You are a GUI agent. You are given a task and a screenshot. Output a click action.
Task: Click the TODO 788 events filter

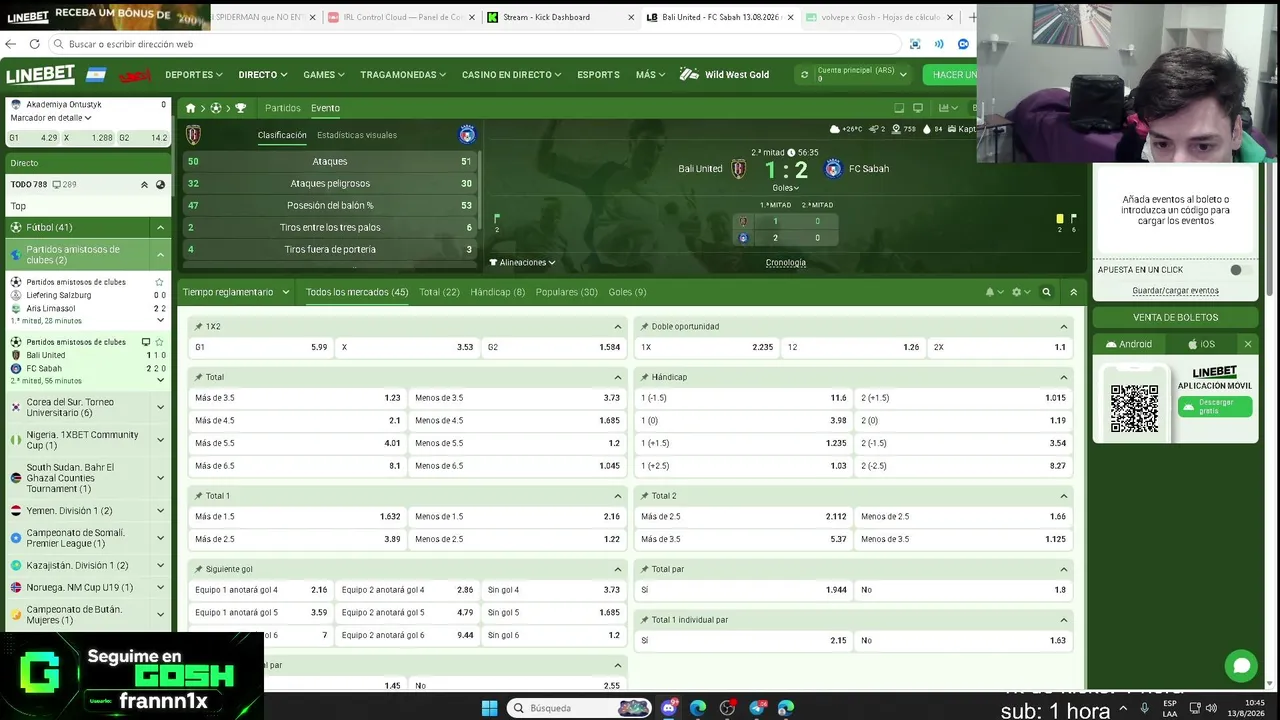[28, 185]
